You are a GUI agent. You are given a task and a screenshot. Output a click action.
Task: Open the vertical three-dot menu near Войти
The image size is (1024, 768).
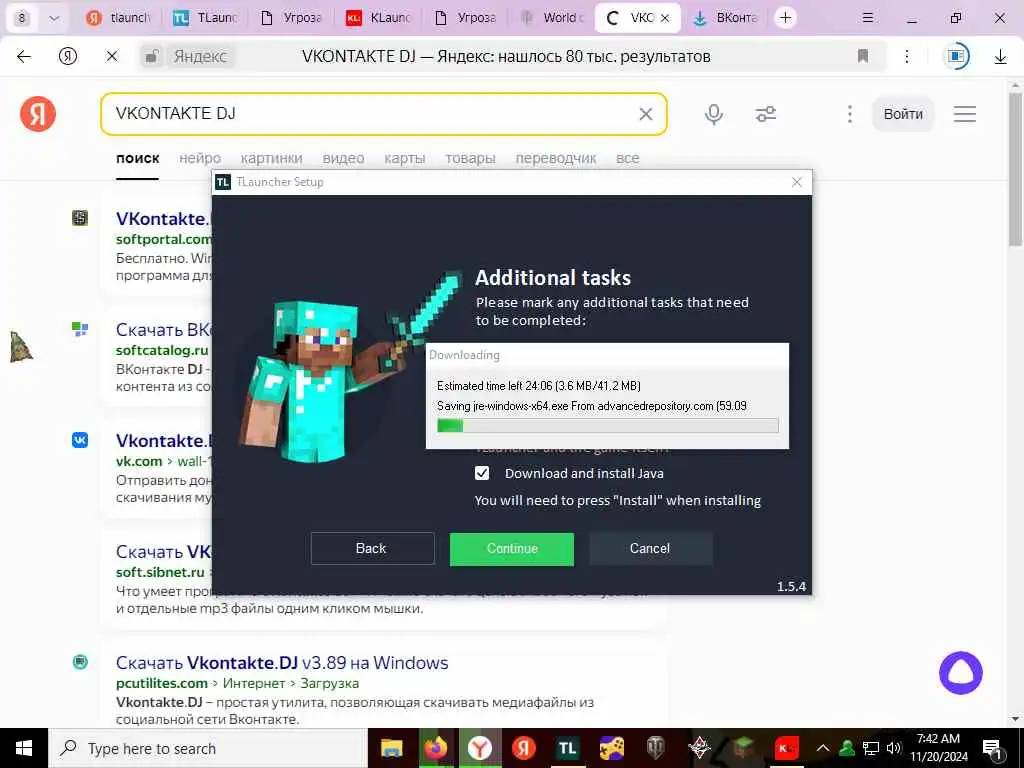[x=849, y=114]
